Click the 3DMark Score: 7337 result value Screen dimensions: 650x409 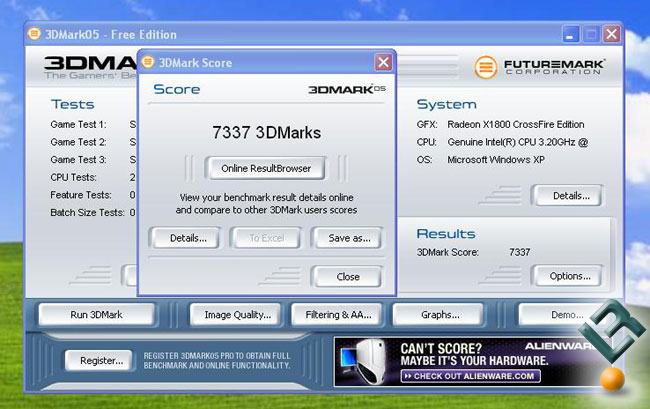point(519,252)
